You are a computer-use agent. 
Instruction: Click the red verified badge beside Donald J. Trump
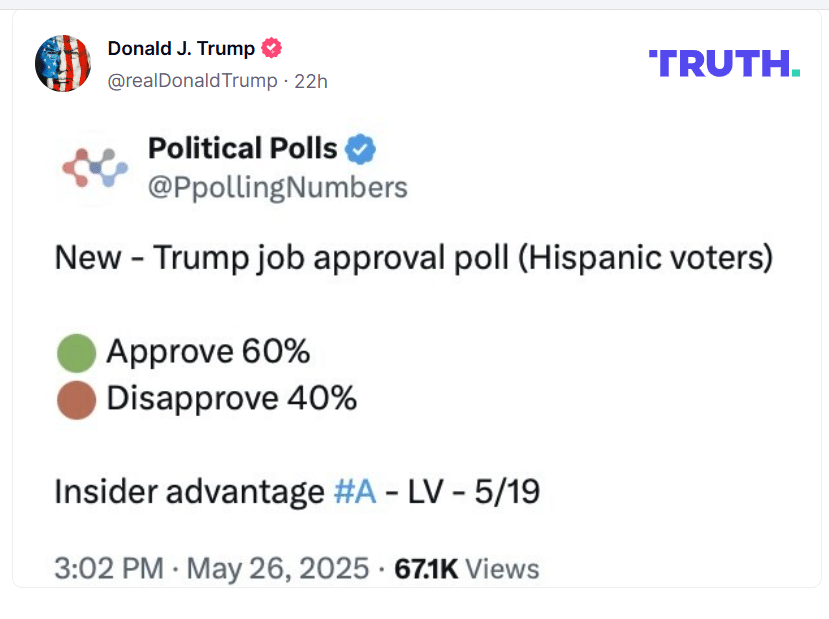tap(272, 48)
